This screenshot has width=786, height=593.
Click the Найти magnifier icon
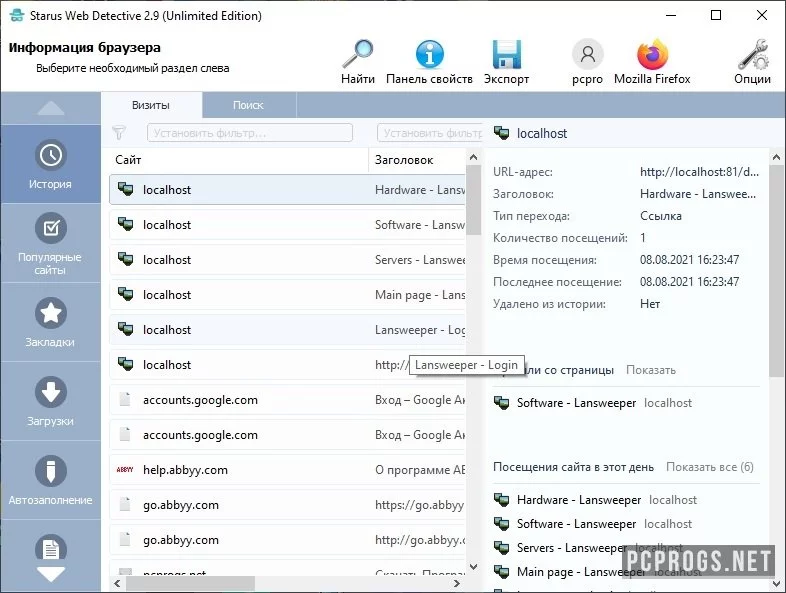358,54
